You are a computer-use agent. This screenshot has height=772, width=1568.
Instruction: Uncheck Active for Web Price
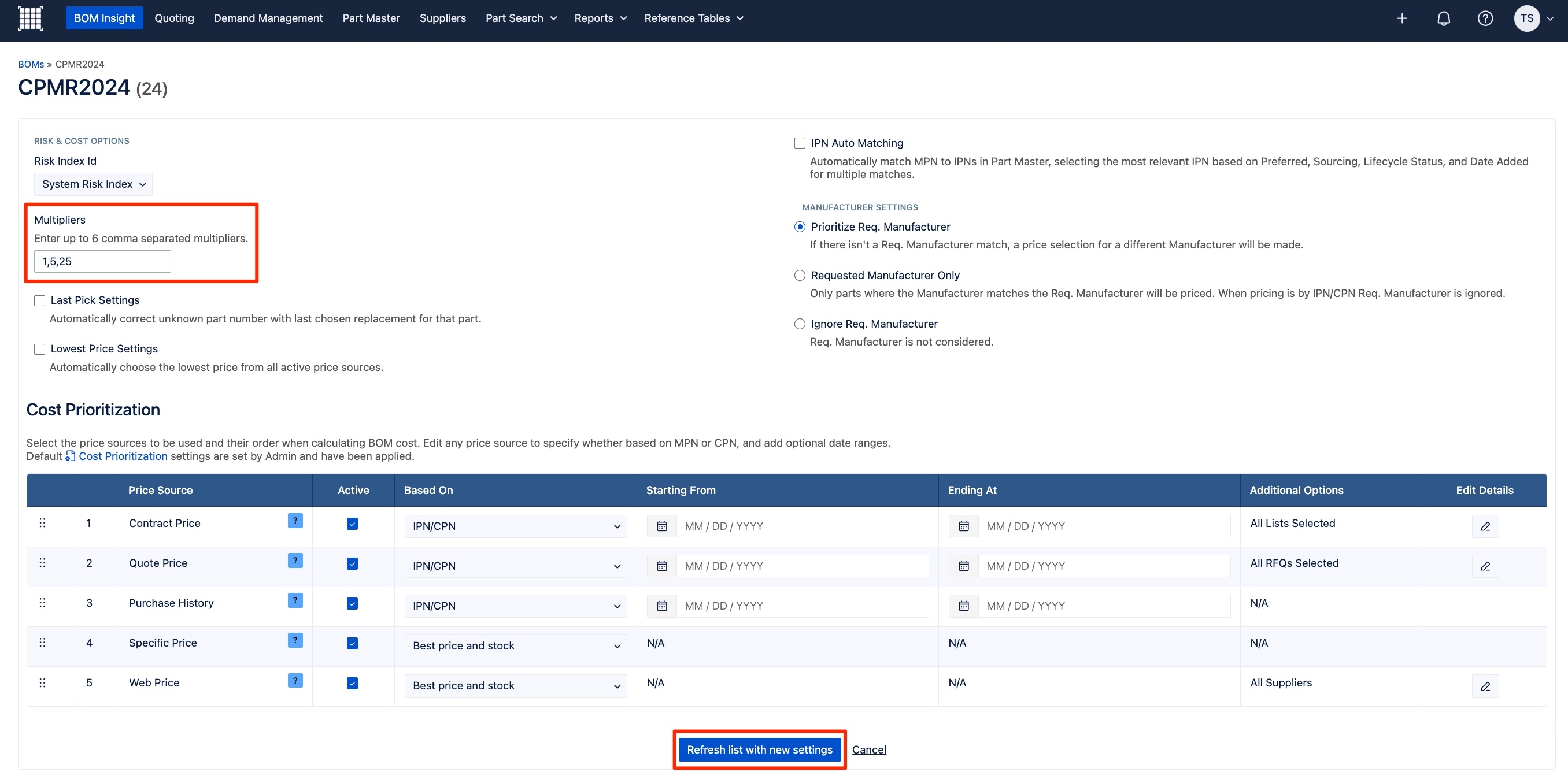pyautogui.click(x=353, y=683)
